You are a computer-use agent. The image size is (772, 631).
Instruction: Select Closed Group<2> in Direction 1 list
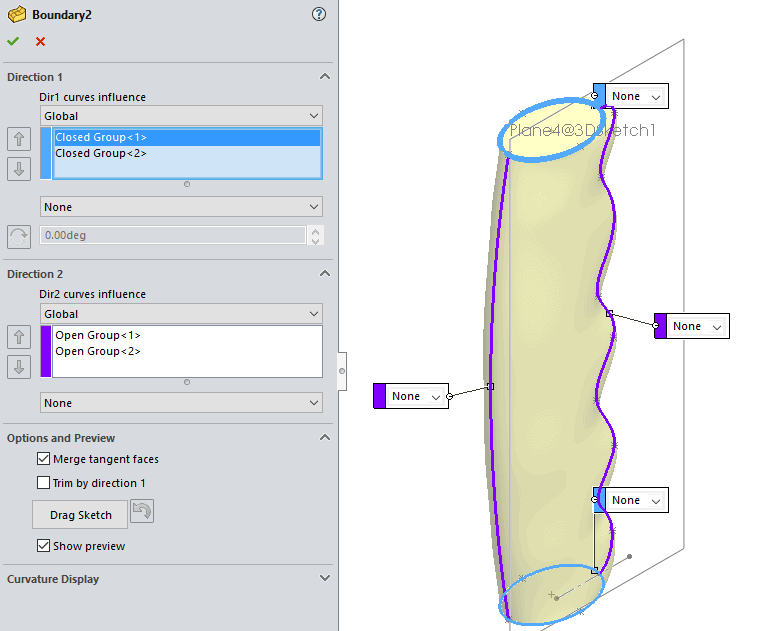point(101,153)
